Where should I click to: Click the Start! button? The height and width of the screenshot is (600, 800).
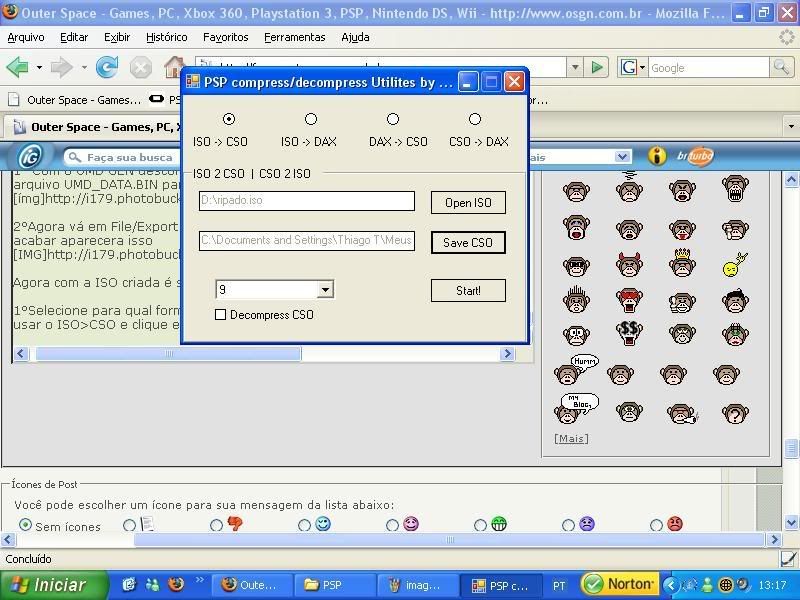pyautogui.click(x=468, y=291)
